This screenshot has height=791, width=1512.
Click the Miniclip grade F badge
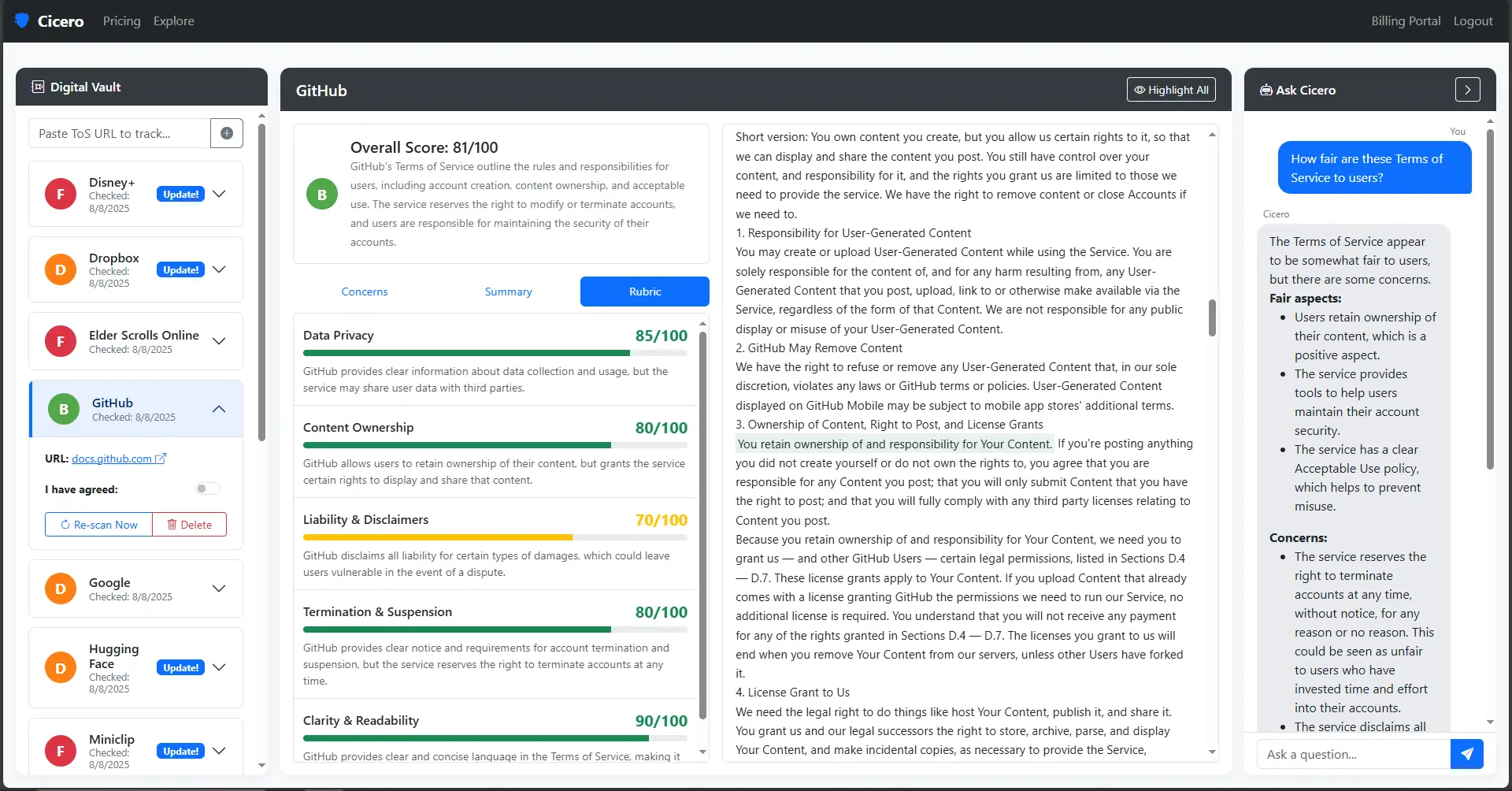point(61,751)
